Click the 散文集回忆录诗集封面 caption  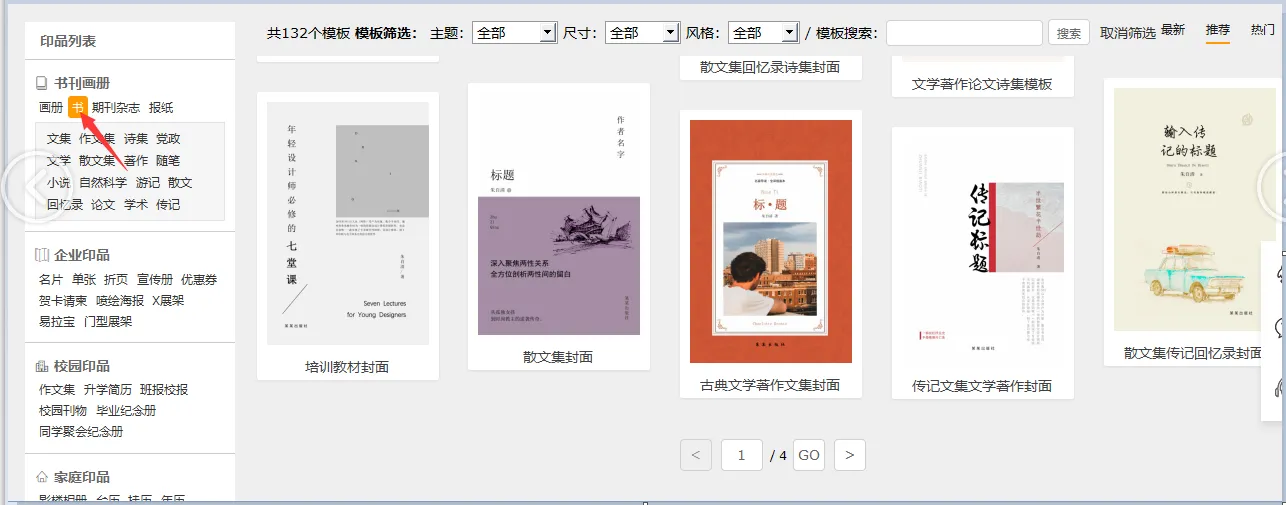point(770,67)
